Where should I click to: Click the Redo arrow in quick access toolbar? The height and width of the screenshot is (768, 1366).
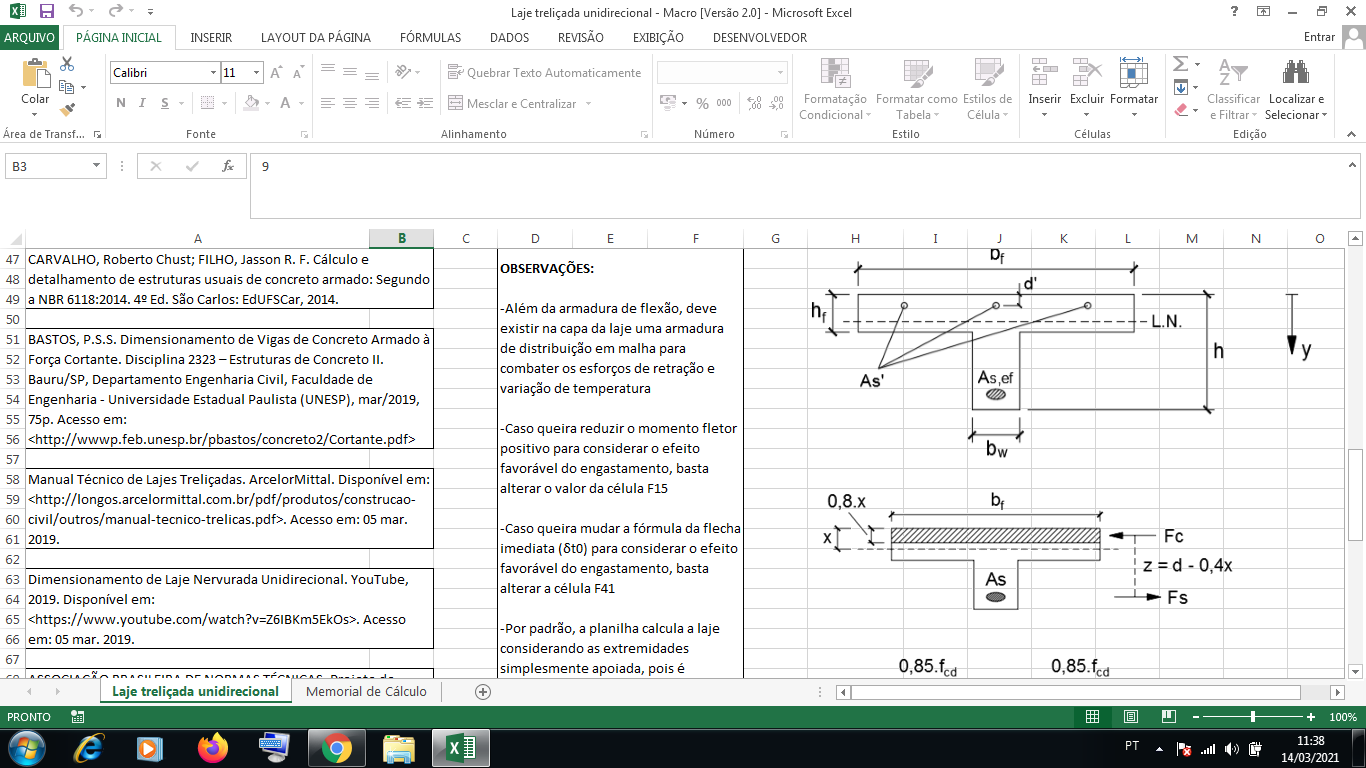pyautogui.click(x=115, y=12)
